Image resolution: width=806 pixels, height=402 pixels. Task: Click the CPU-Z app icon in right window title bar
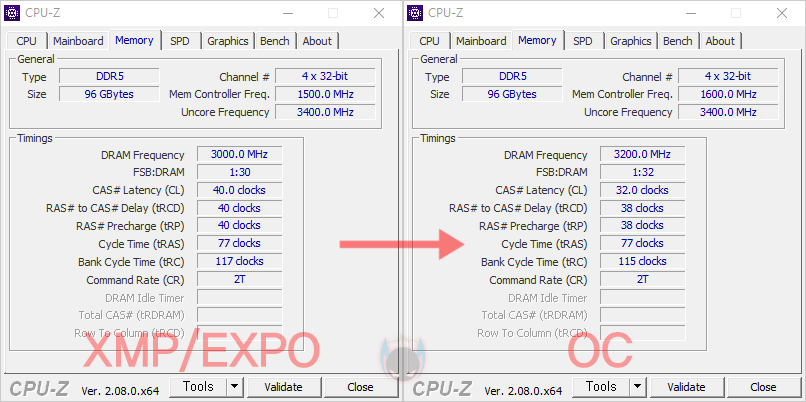(x=415, y=13)
